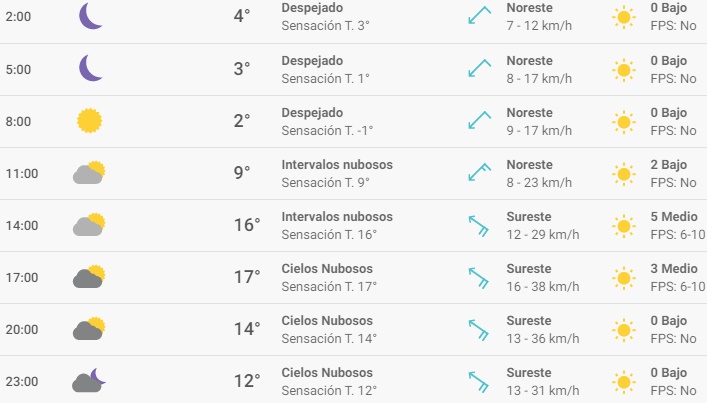Click 'Cielos Nubosos' description at 20:00
This screenshot has height=403, width=707.
[327, 321]
